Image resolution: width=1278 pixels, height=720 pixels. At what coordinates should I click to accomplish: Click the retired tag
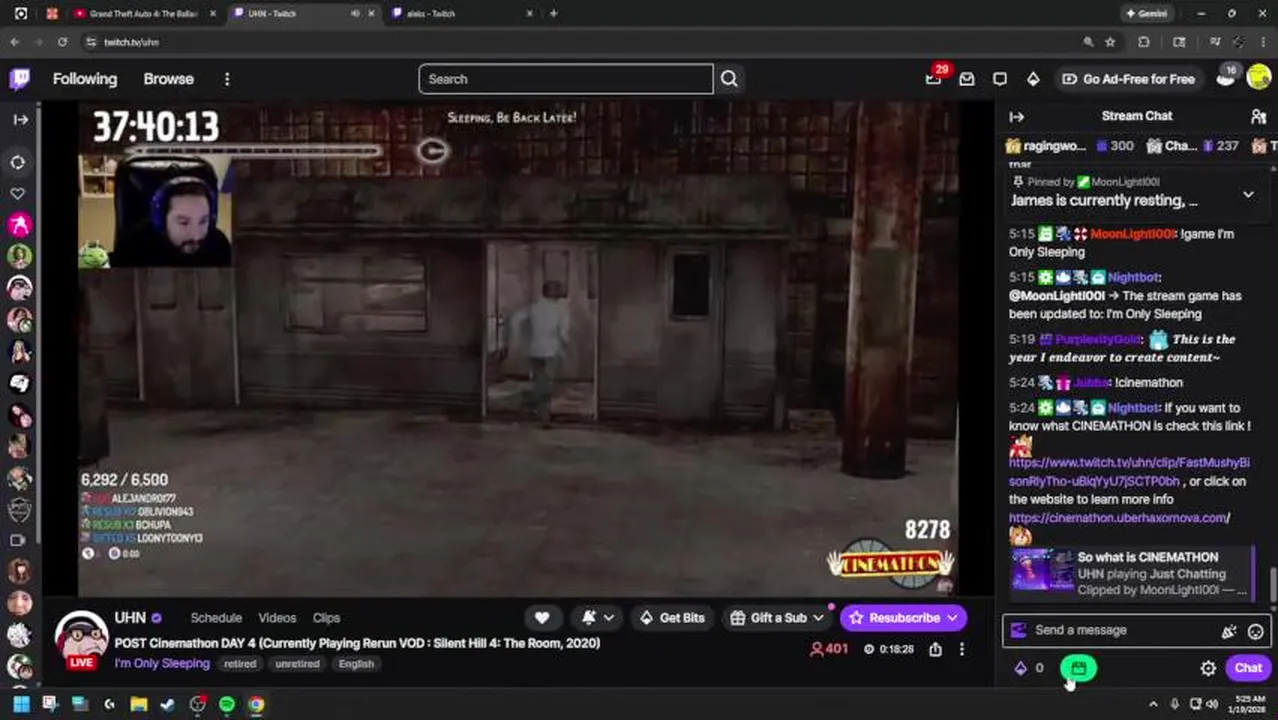(x=240, y=664)
